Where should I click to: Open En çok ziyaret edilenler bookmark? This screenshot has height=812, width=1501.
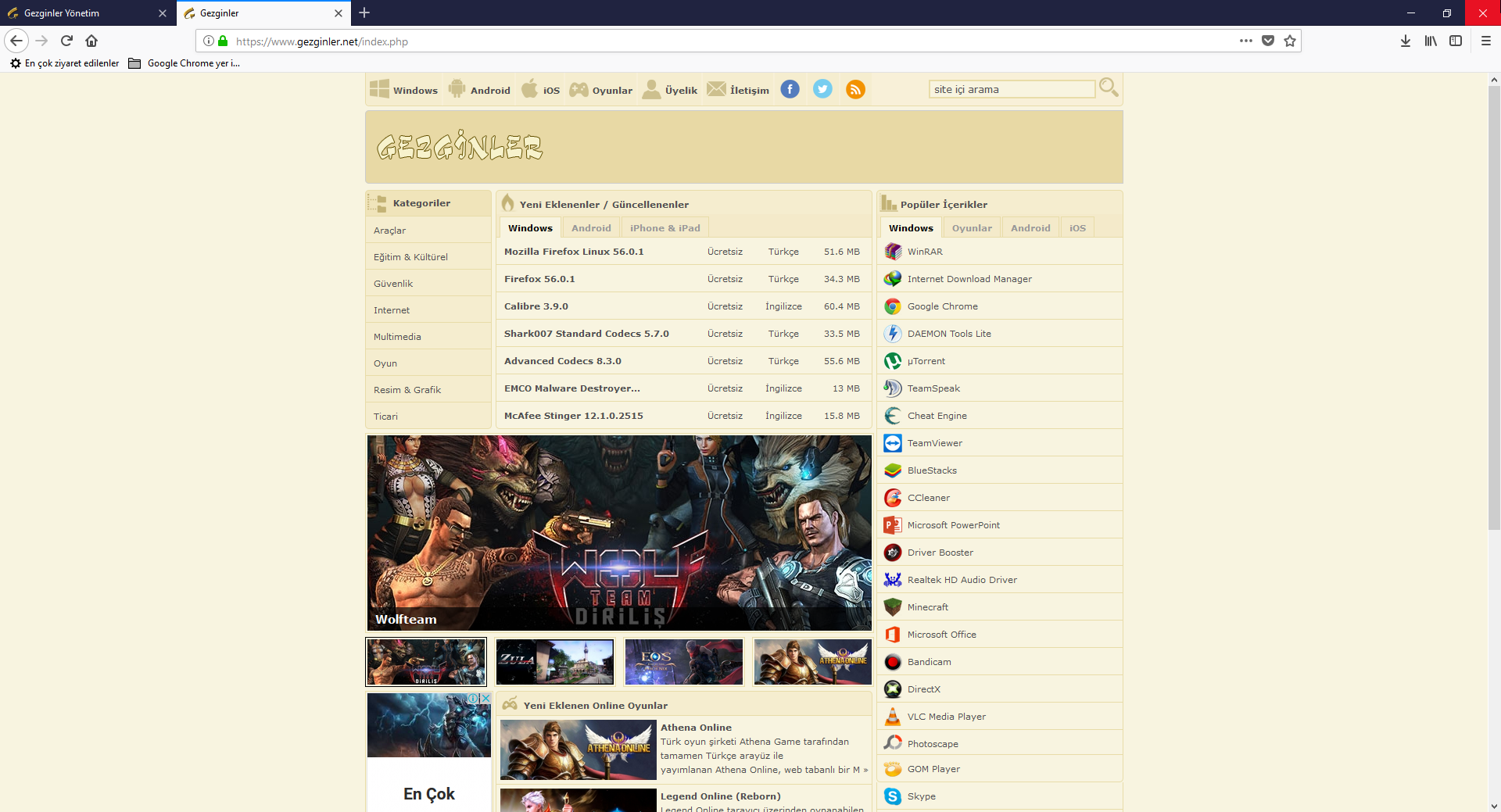(64, 63)
